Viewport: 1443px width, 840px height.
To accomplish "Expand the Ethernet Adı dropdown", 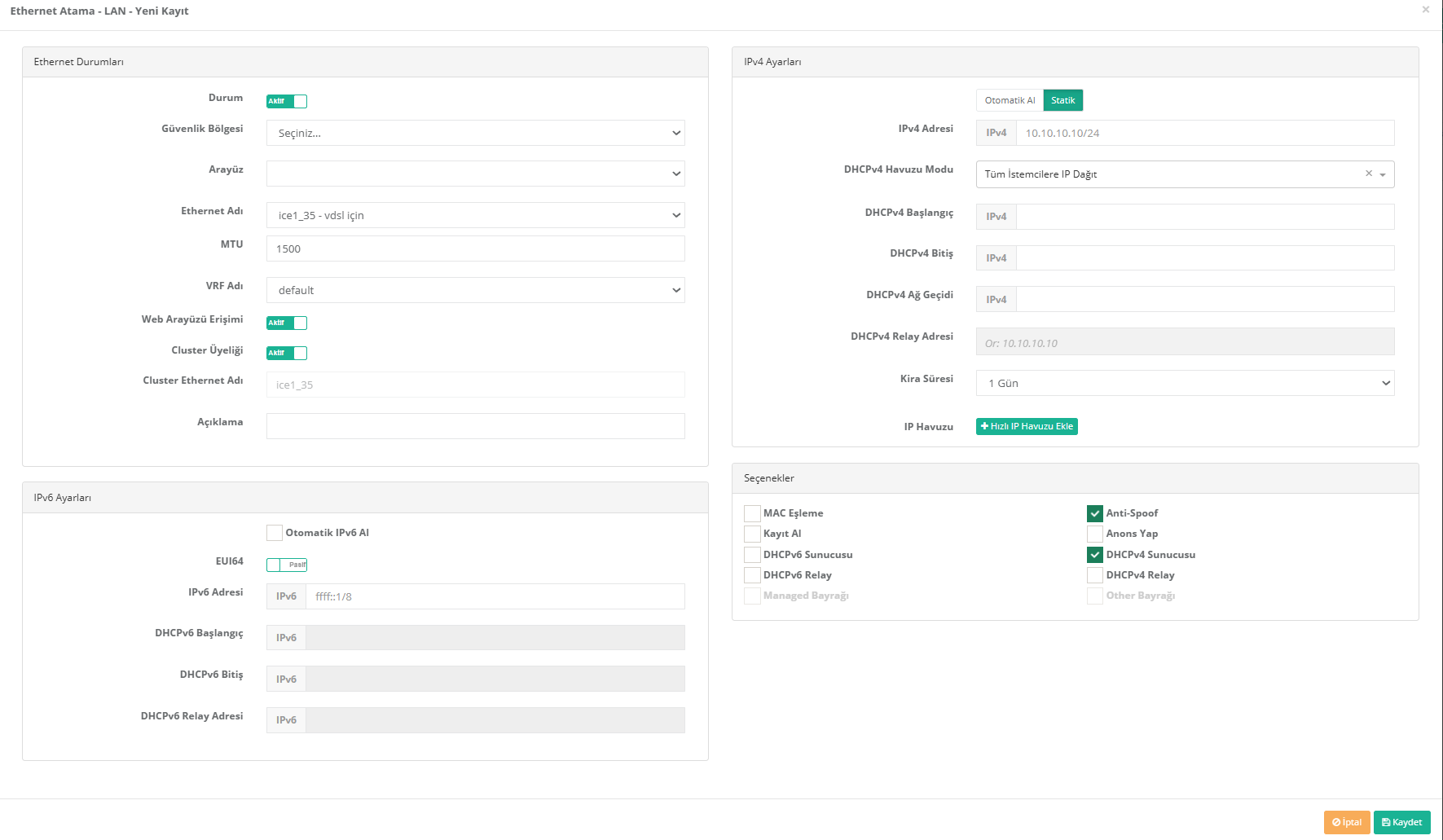I will pyautogui.click(x=475, y=215).
